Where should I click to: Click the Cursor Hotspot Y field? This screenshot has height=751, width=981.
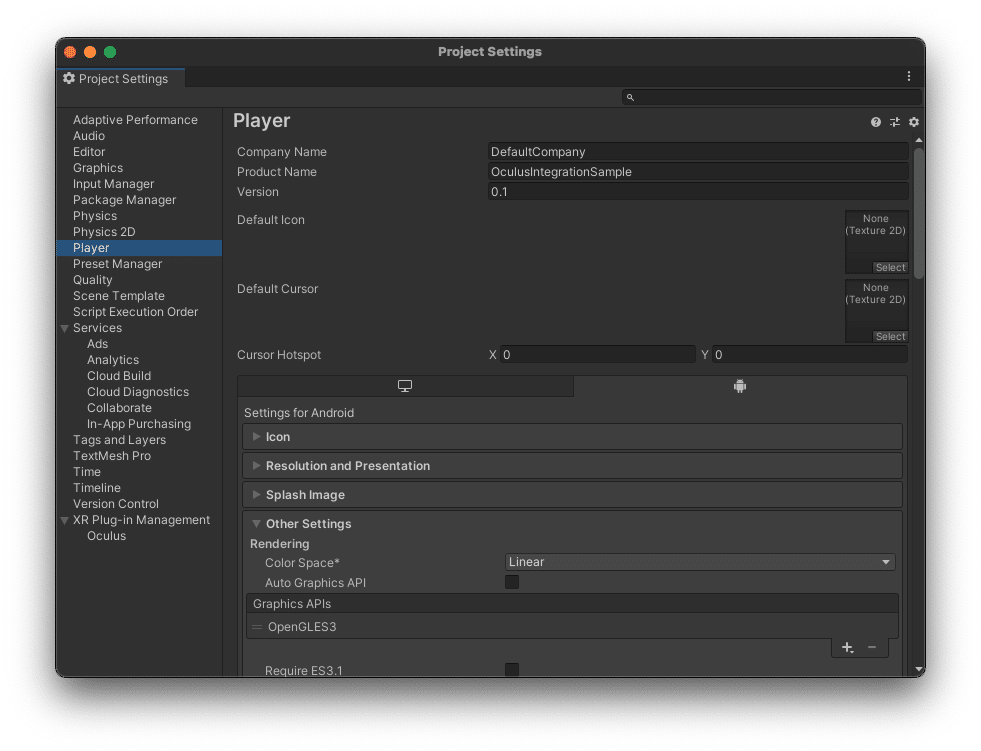coord(810,355)
